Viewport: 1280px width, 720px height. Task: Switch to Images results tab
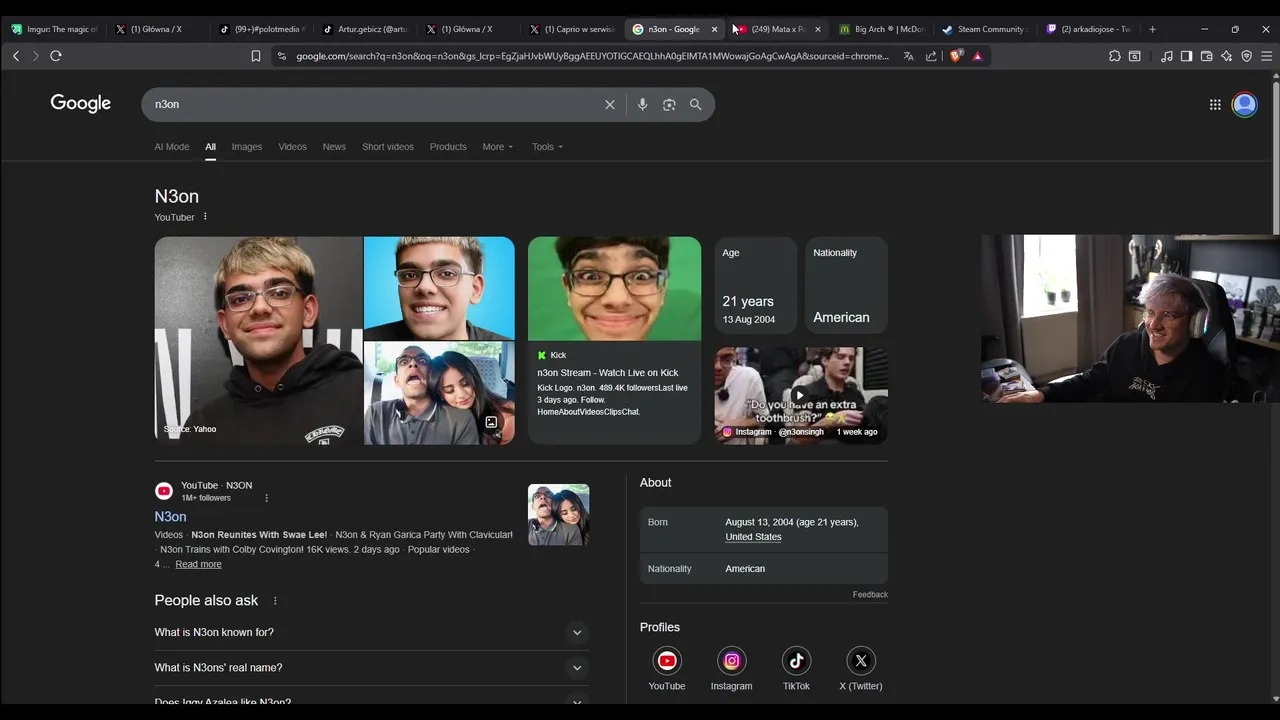(247, 147)
